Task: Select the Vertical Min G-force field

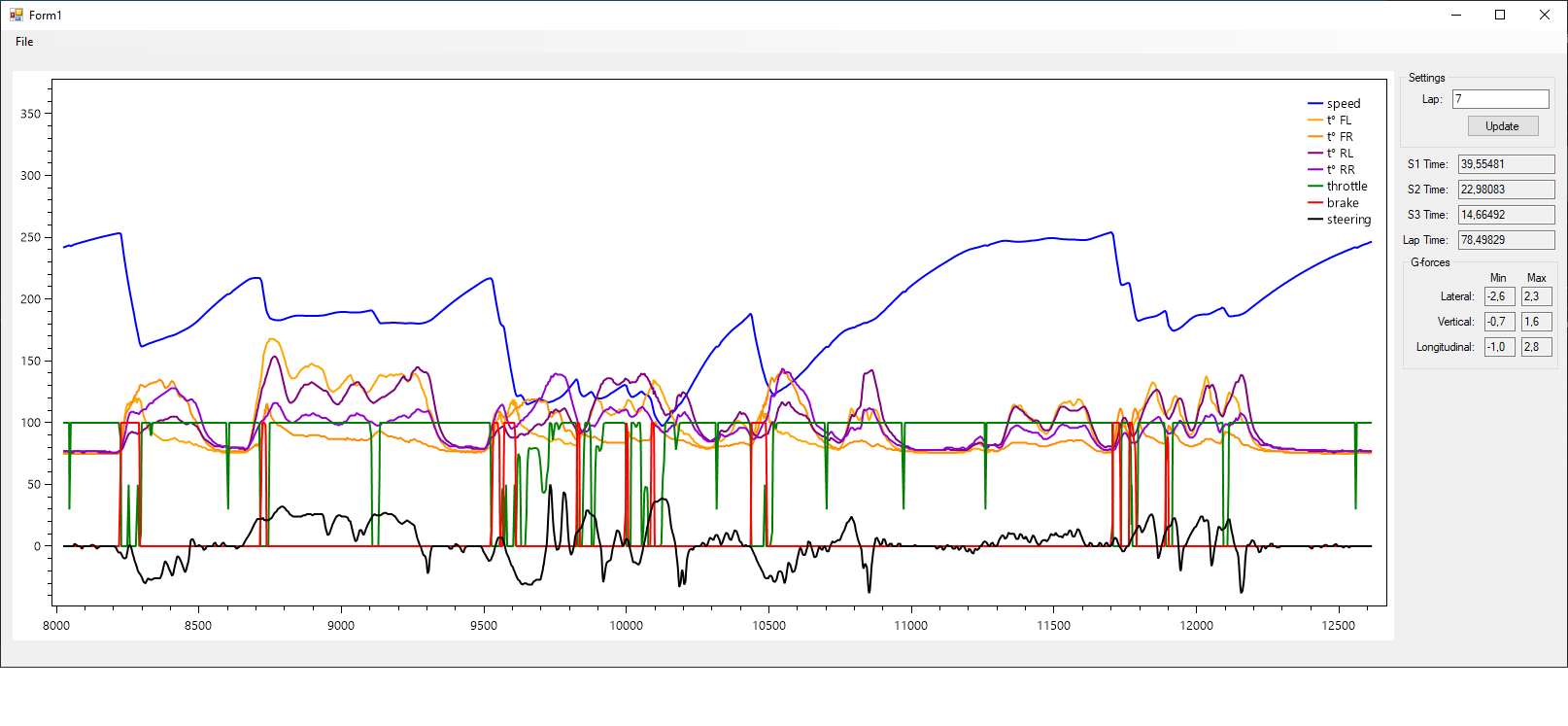Action: [x=1499, y=322]
